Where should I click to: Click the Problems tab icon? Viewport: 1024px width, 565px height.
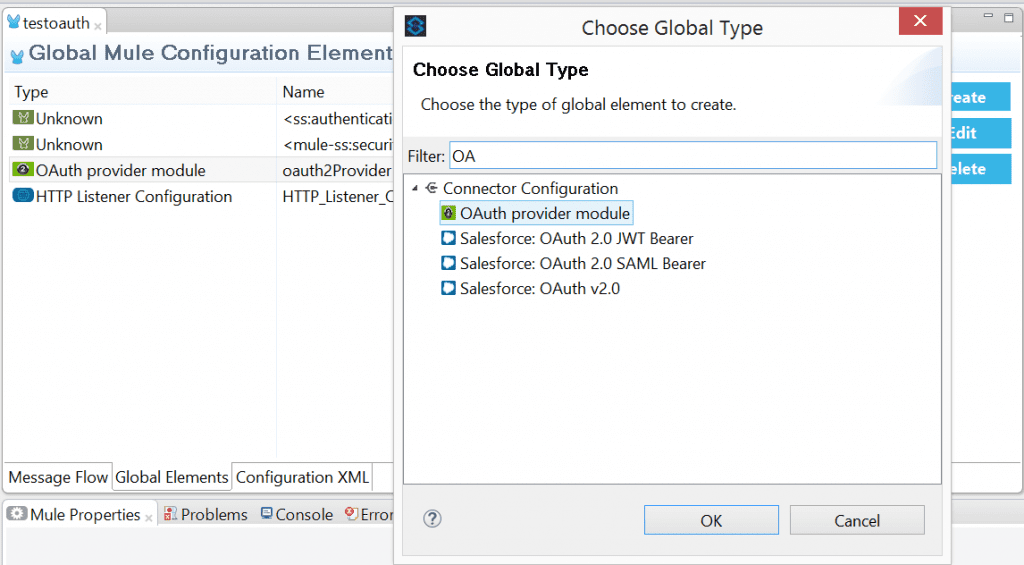170,514
